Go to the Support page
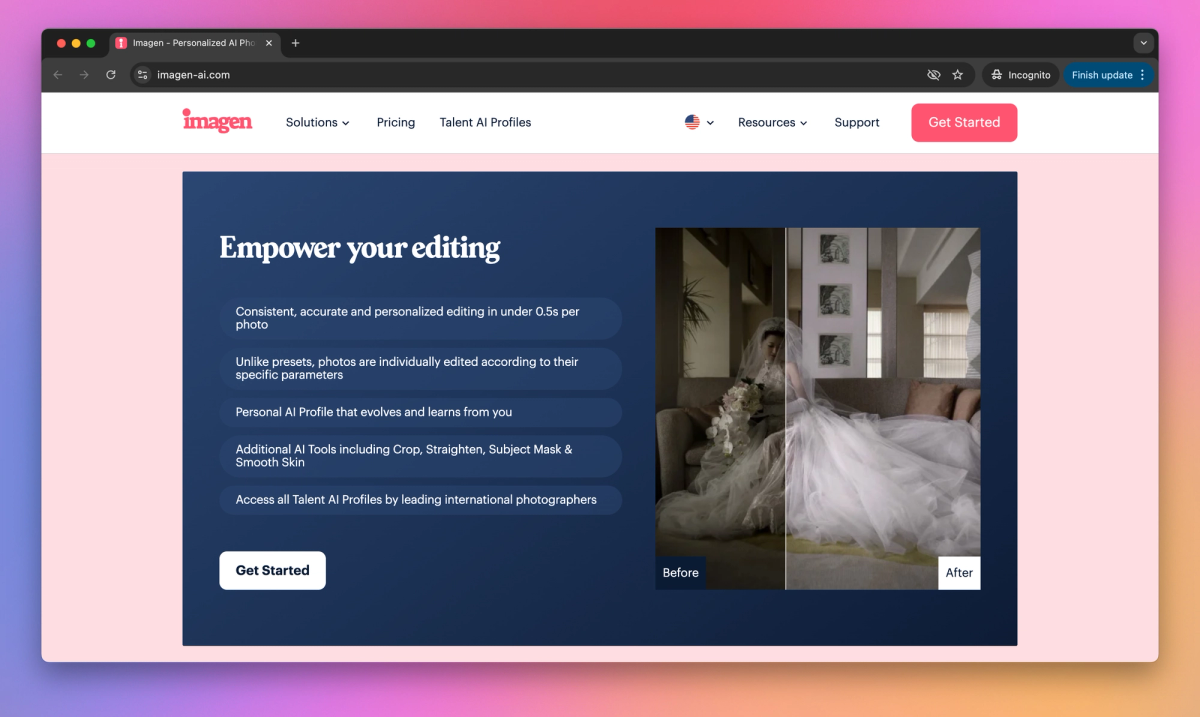This screenshot has width=1200, height=717. pos(857,122)
